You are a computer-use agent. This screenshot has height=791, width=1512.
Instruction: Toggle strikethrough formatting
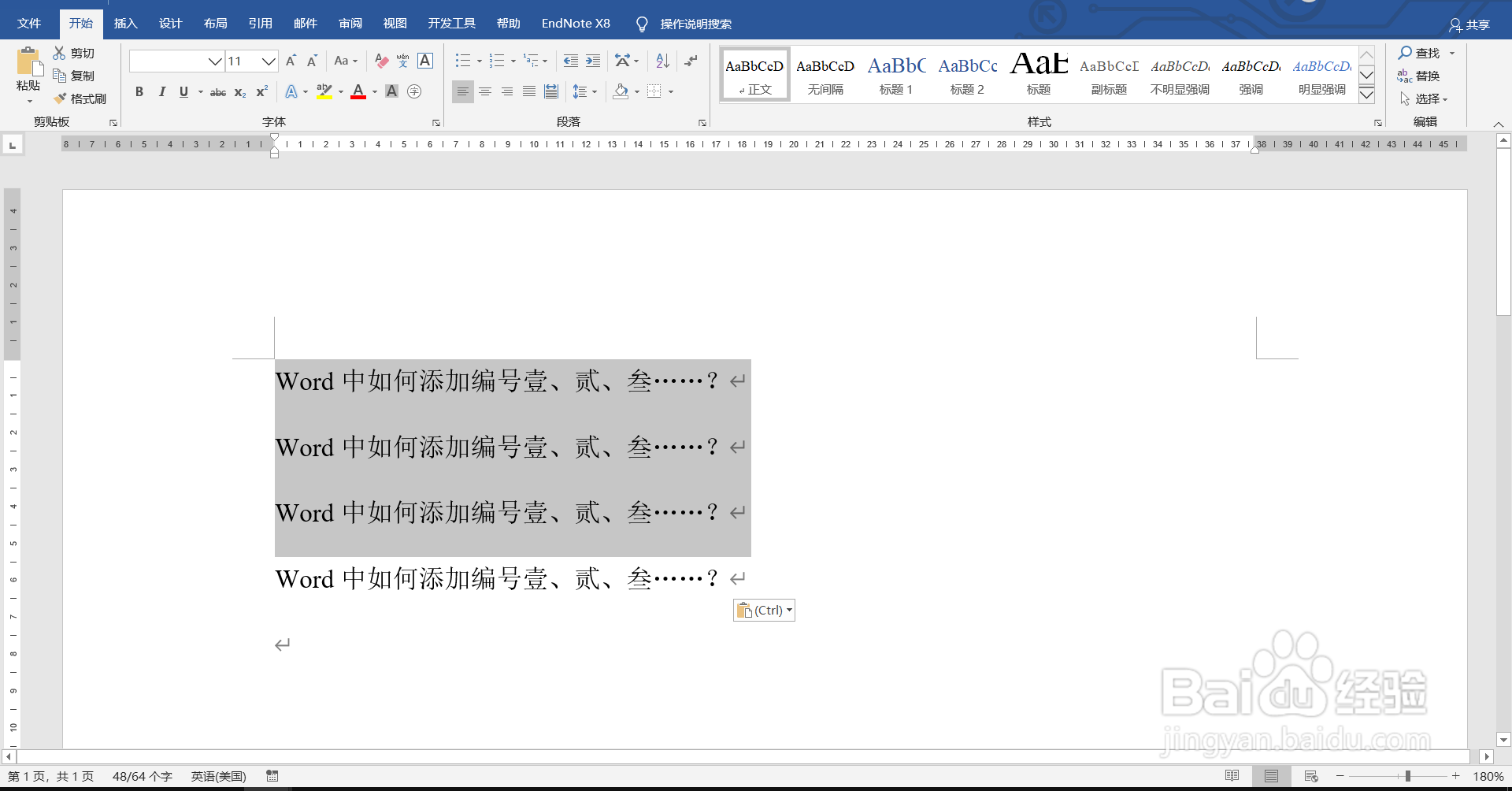(218, 92)
